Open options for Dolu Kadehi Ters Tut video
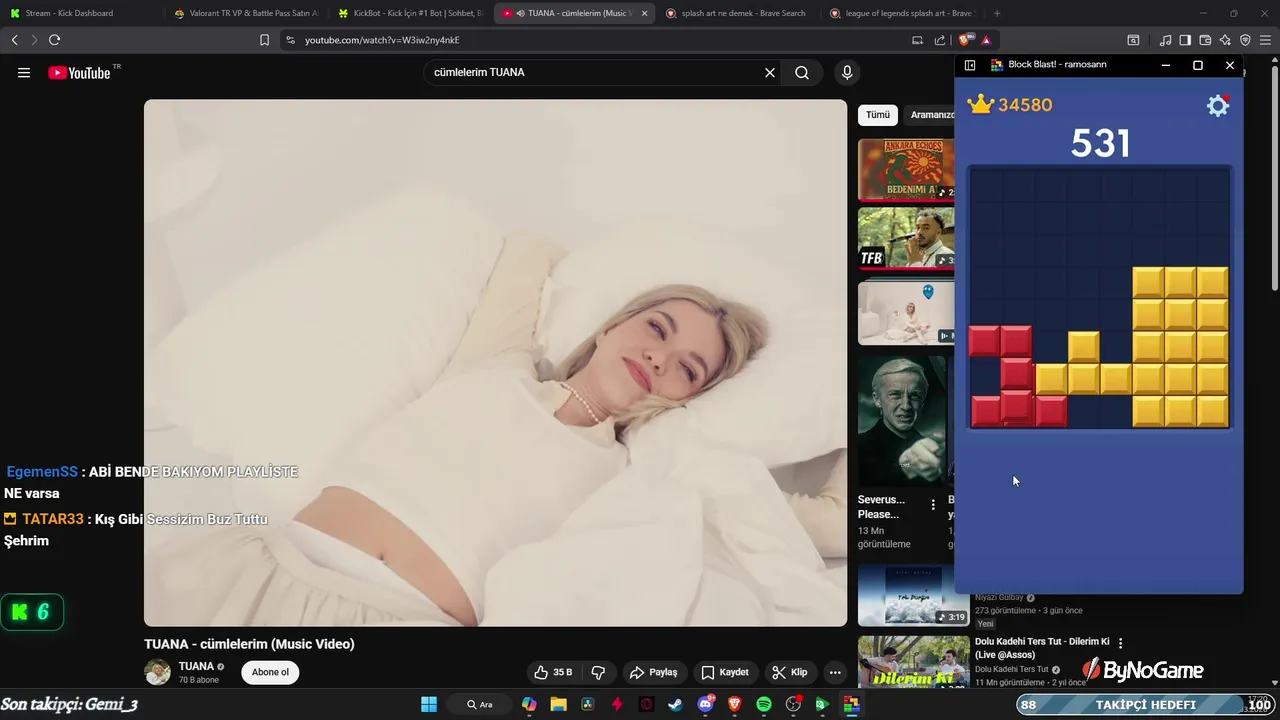The width and height of the screenshot is (1280, 720). pos(1120,643)
